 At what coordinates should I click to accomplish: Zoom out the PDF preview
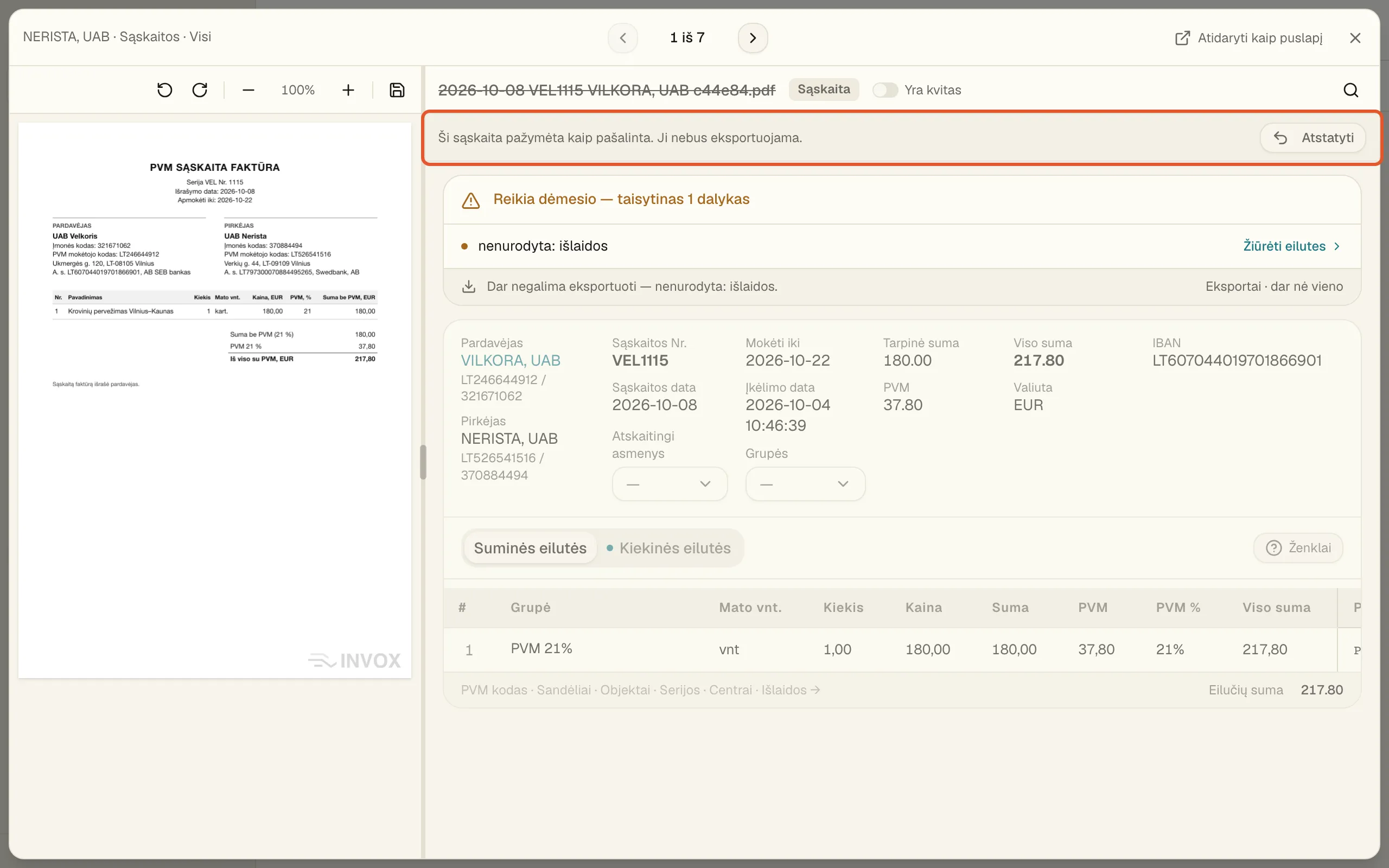pos(248,90)
